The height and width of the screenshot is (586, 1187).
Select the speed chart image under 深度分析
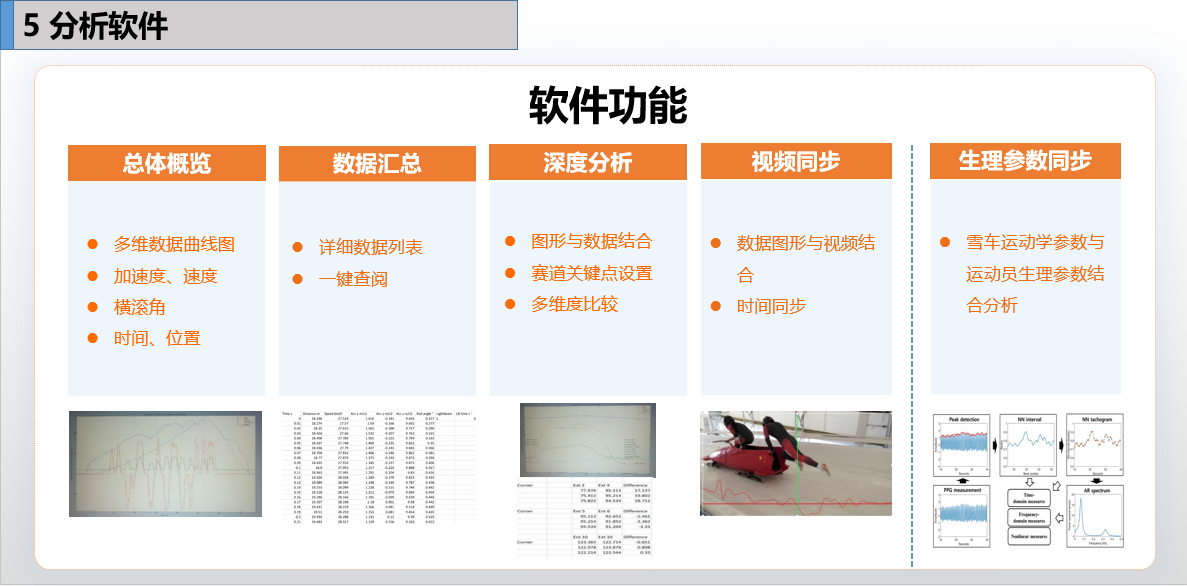(588, 438)
